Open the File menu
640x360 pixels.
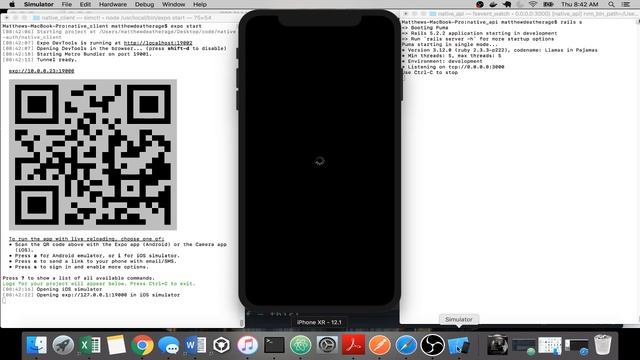tap(67, 4)
